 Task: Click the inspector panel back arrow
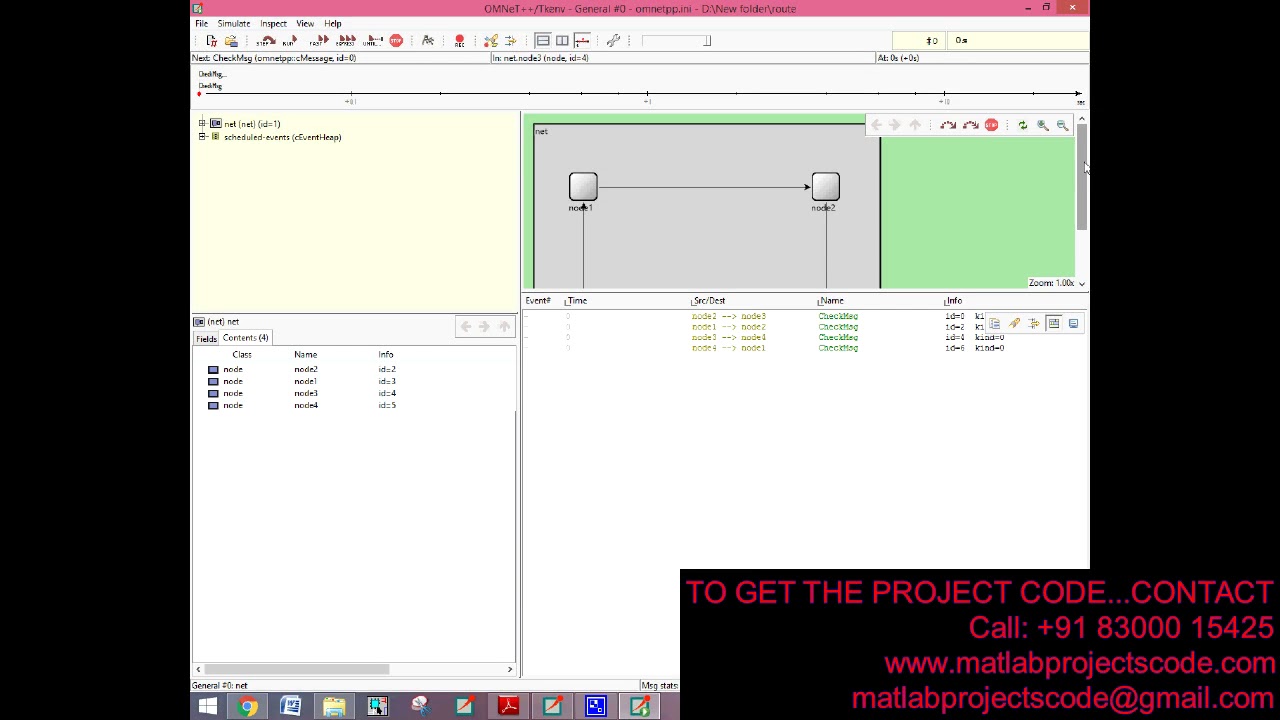tap(465, 327)
